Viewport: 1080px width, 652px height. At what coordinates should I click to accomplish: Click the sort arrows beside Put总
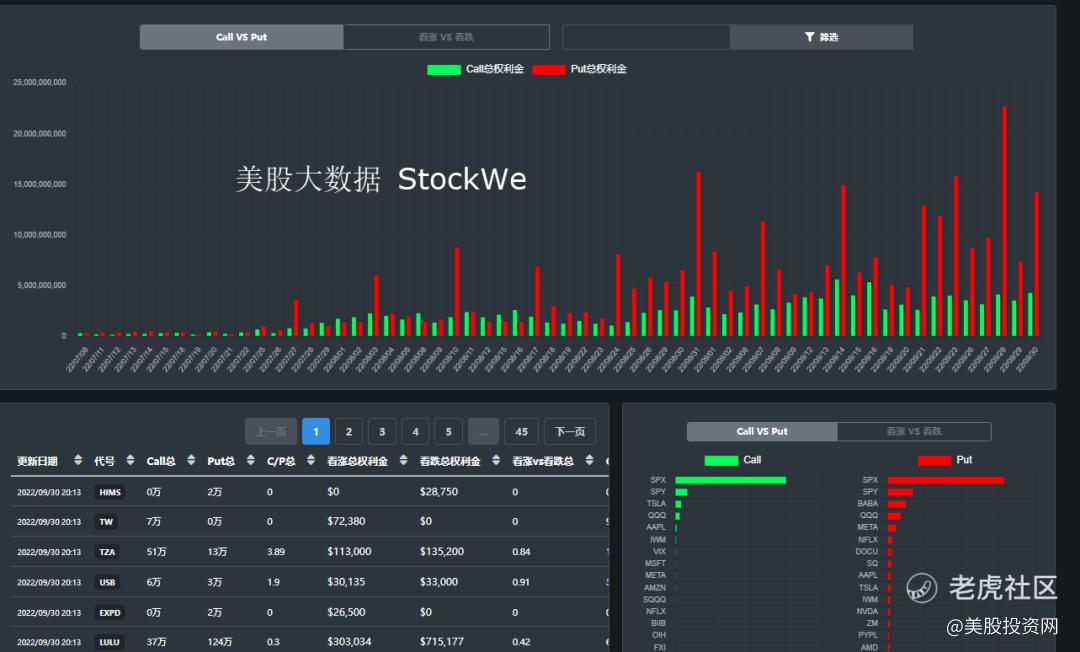pos(251,460)
